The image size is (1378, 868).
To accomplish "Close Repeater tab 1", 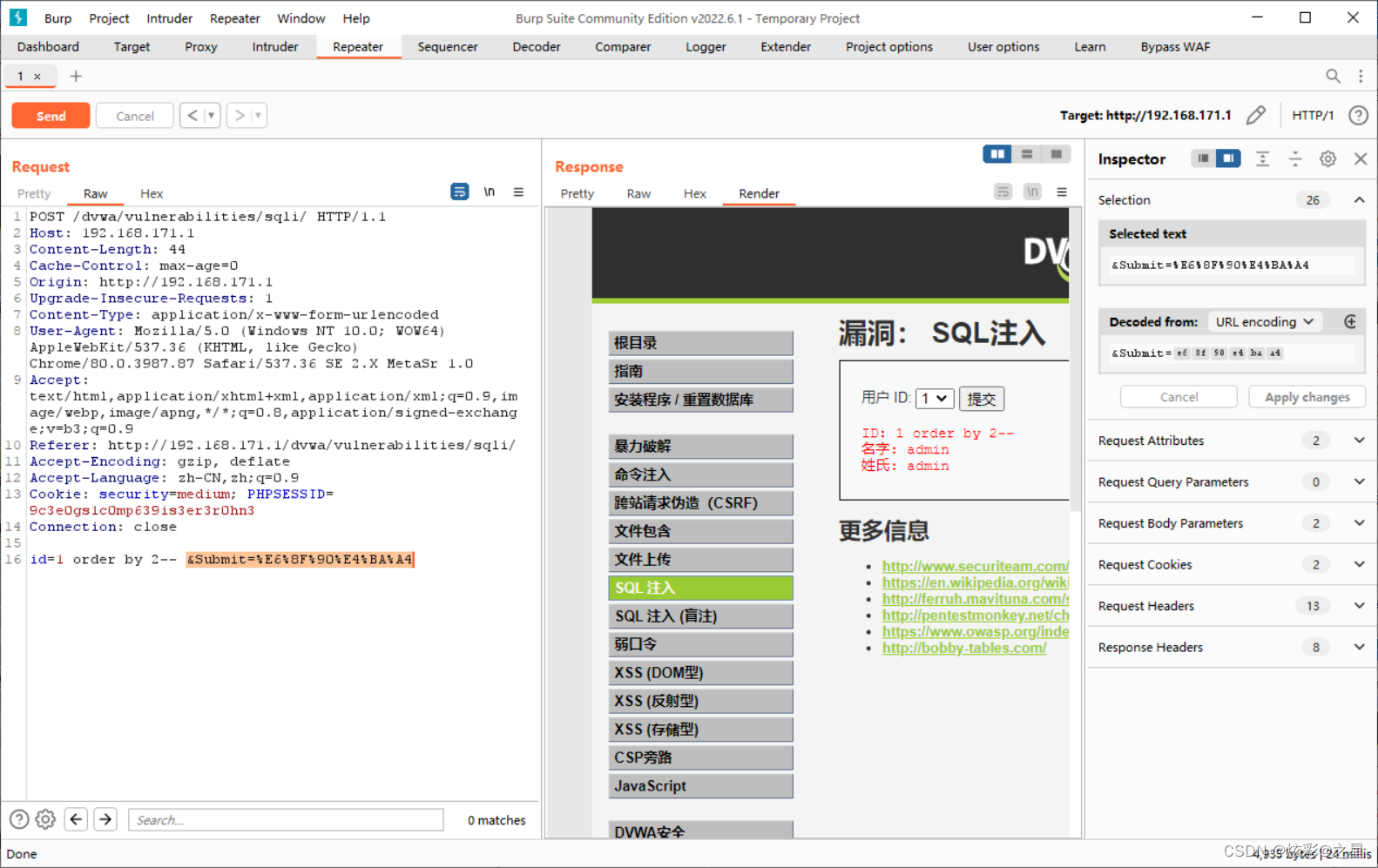I will [x=37, y=77].
